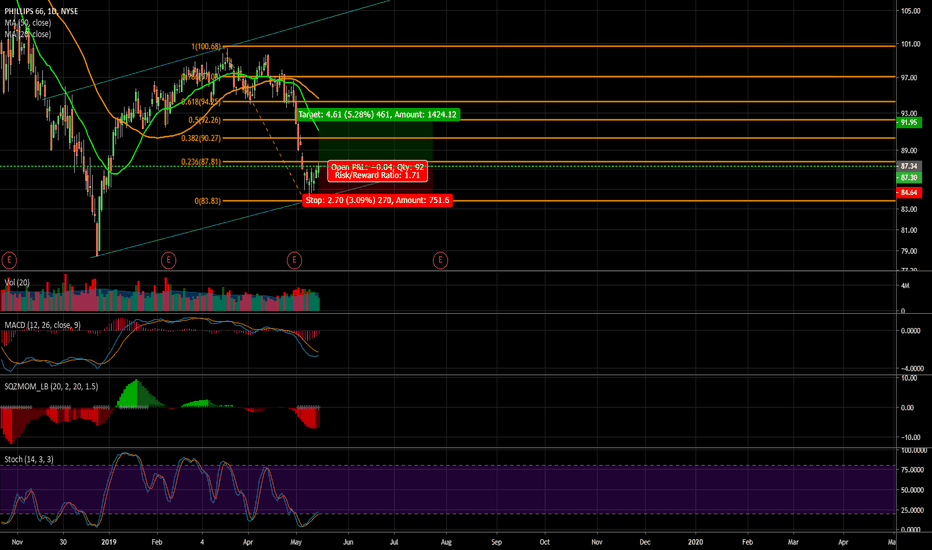Click the red 84.64 price axis tag
Viewport: 932px width, 550px height.
tap(909, 193)
